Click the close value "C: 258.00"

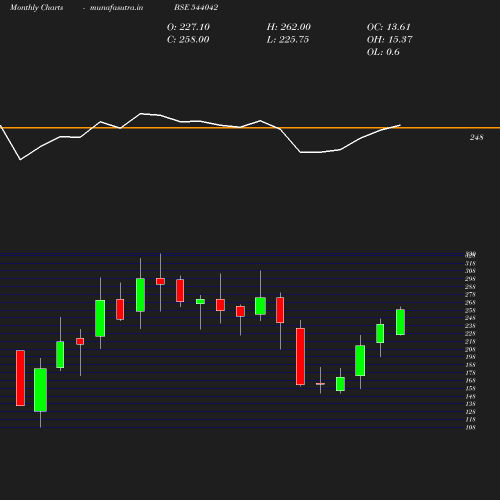point(188,40)
